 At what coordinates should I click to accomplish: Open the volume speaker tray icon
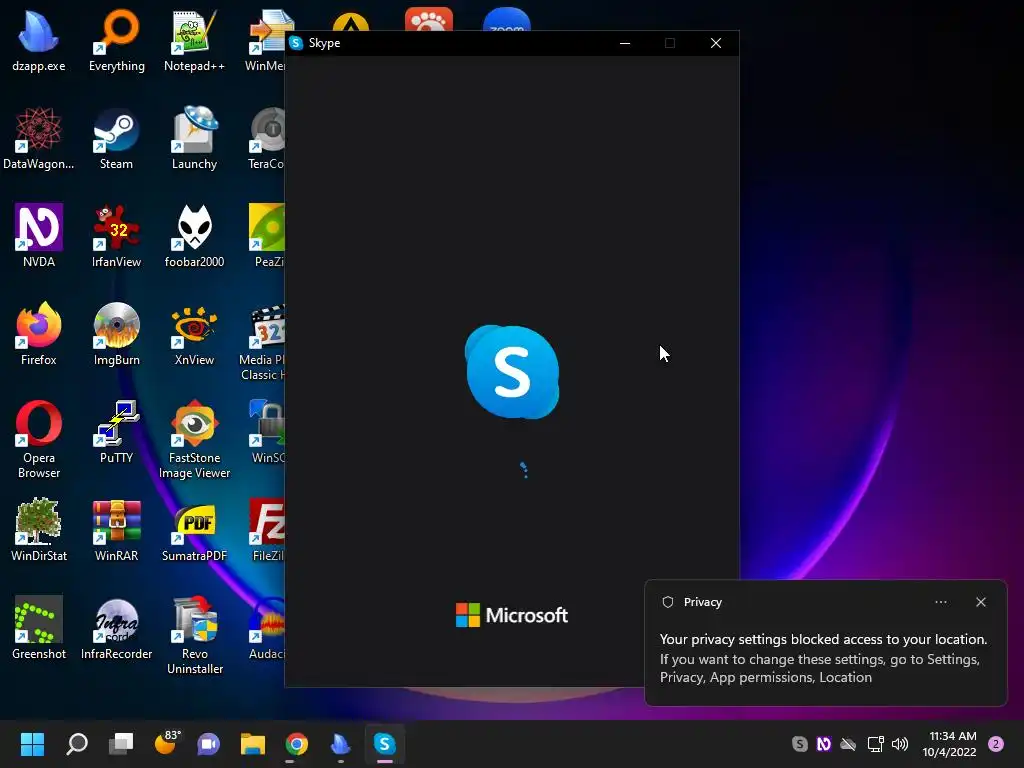point(900,744)
